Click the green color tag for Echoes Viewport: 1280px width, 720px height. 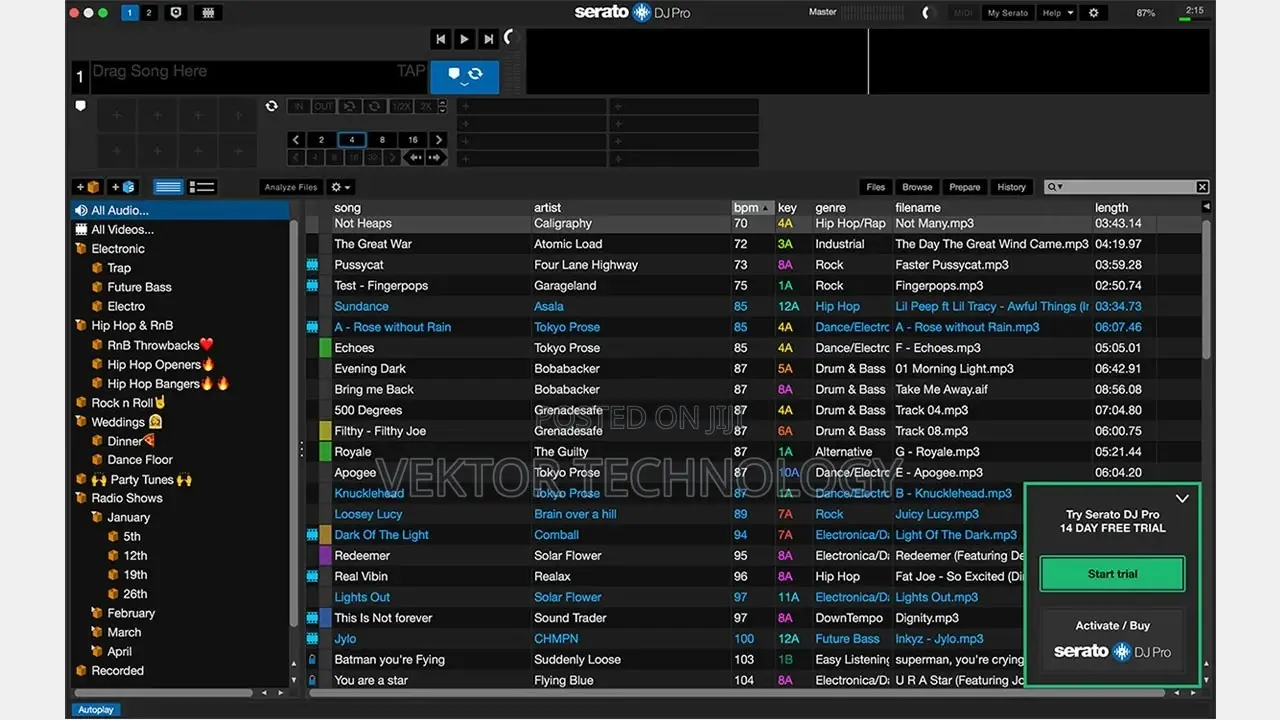point(325,348)
